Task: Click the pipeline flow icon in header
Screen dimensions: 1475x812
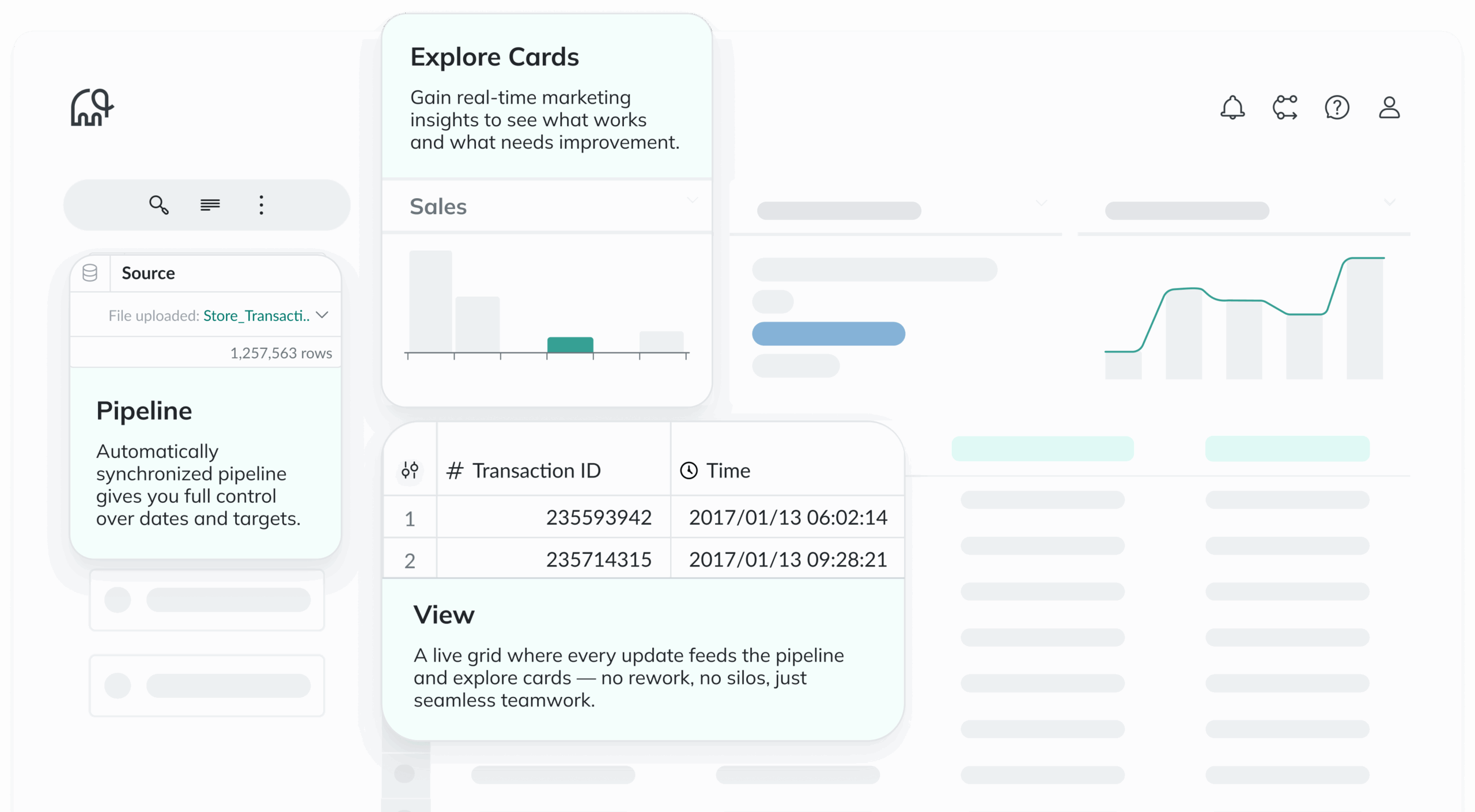Action: click(1285, 108)
